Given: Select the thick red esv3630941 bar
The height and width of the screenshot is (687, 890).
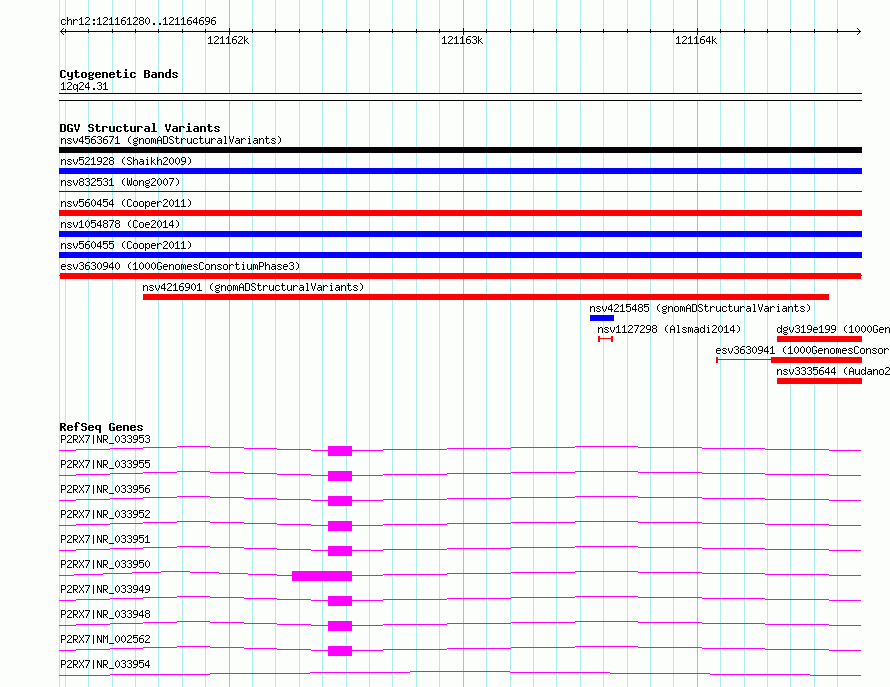Looking at the screenshot, I should click(x=816, y=360).
